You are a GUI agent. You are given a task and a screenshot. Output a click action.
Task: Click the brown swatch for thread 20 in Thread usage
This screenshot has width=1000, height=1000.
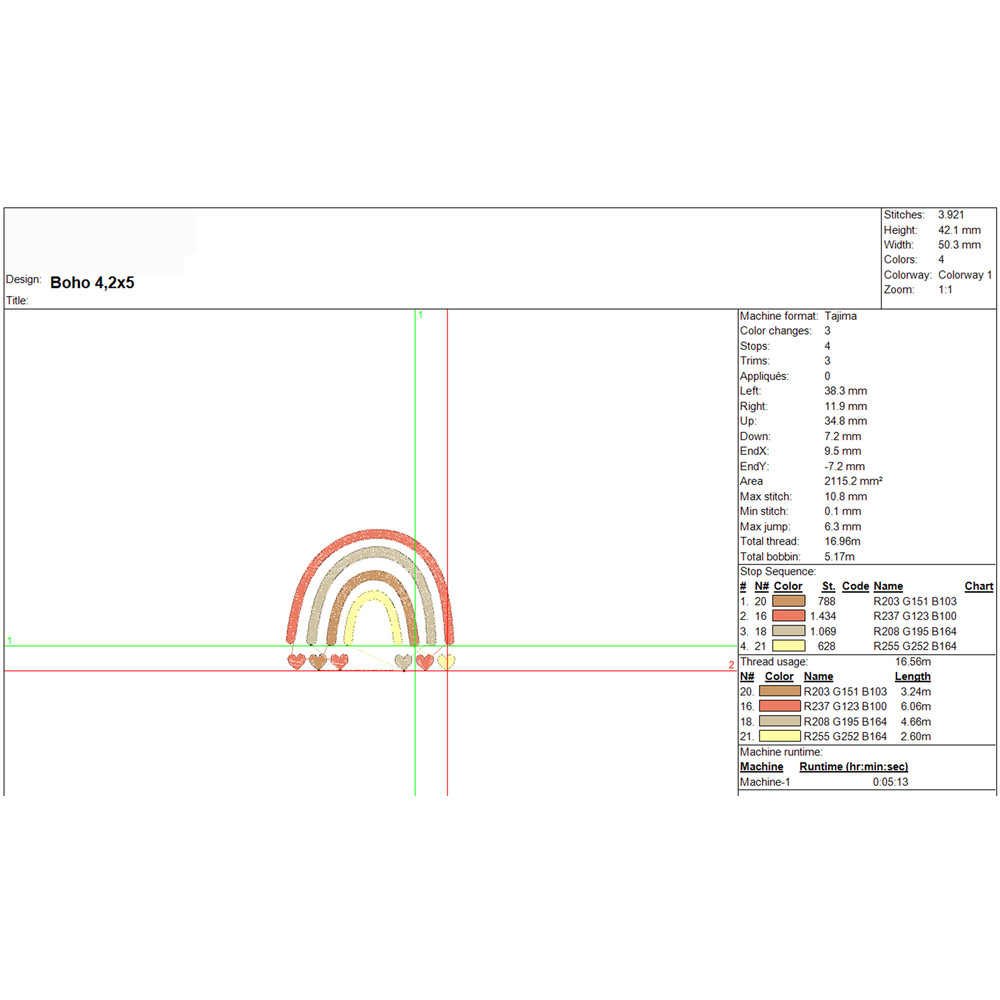pos(780,691)
